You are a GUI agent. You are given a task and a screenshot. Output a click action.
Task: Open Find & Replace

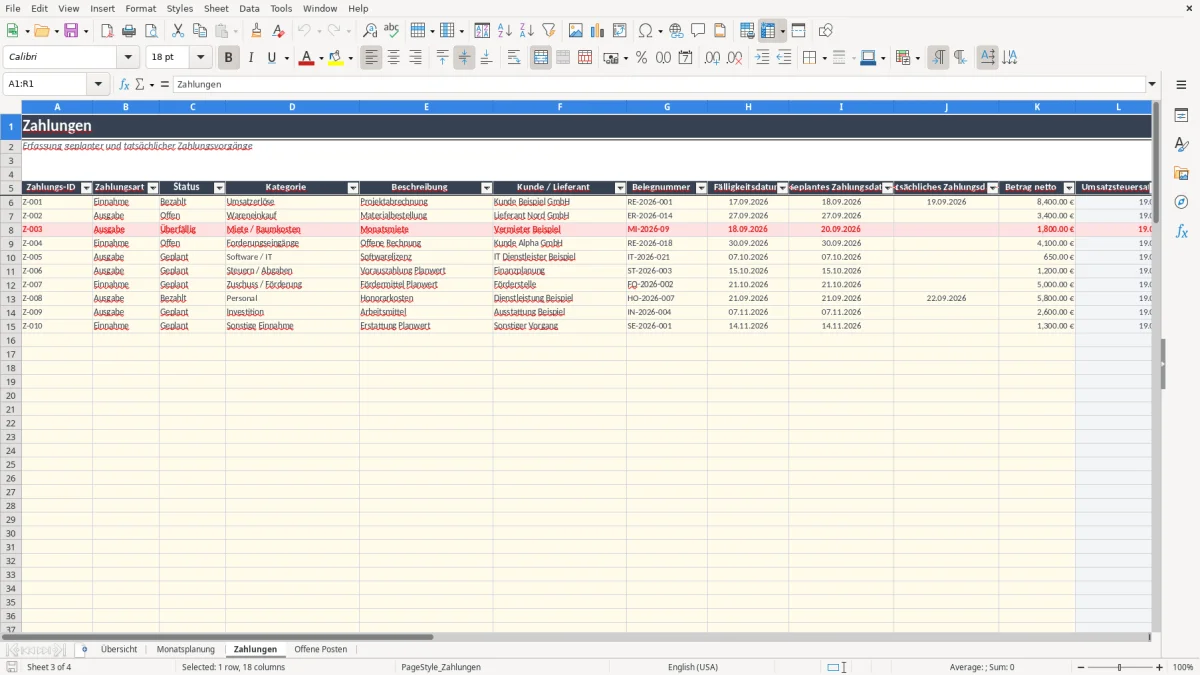(x=370, y=31)
